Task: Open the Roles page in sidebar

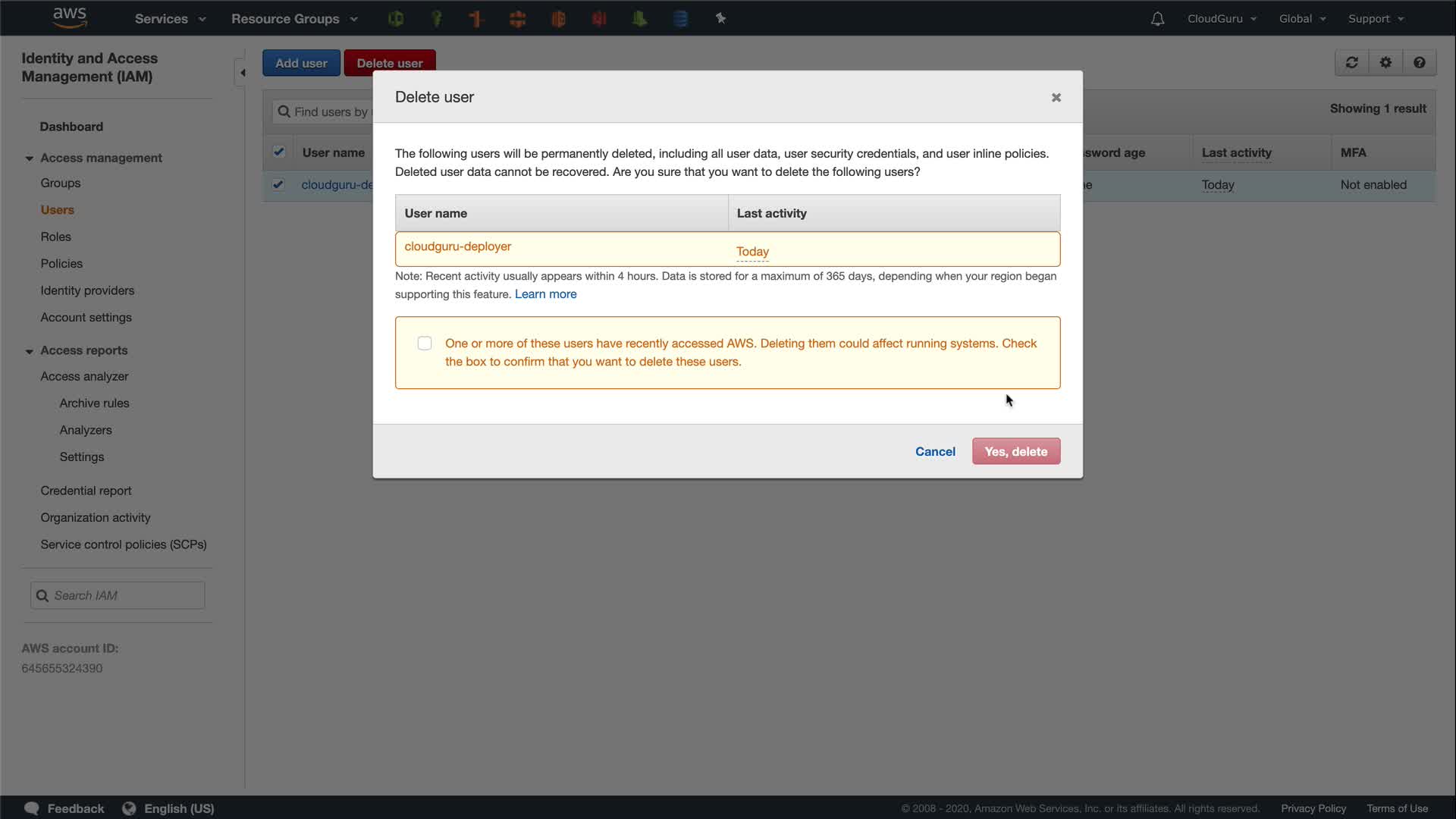Action: (x=55, y=237)
